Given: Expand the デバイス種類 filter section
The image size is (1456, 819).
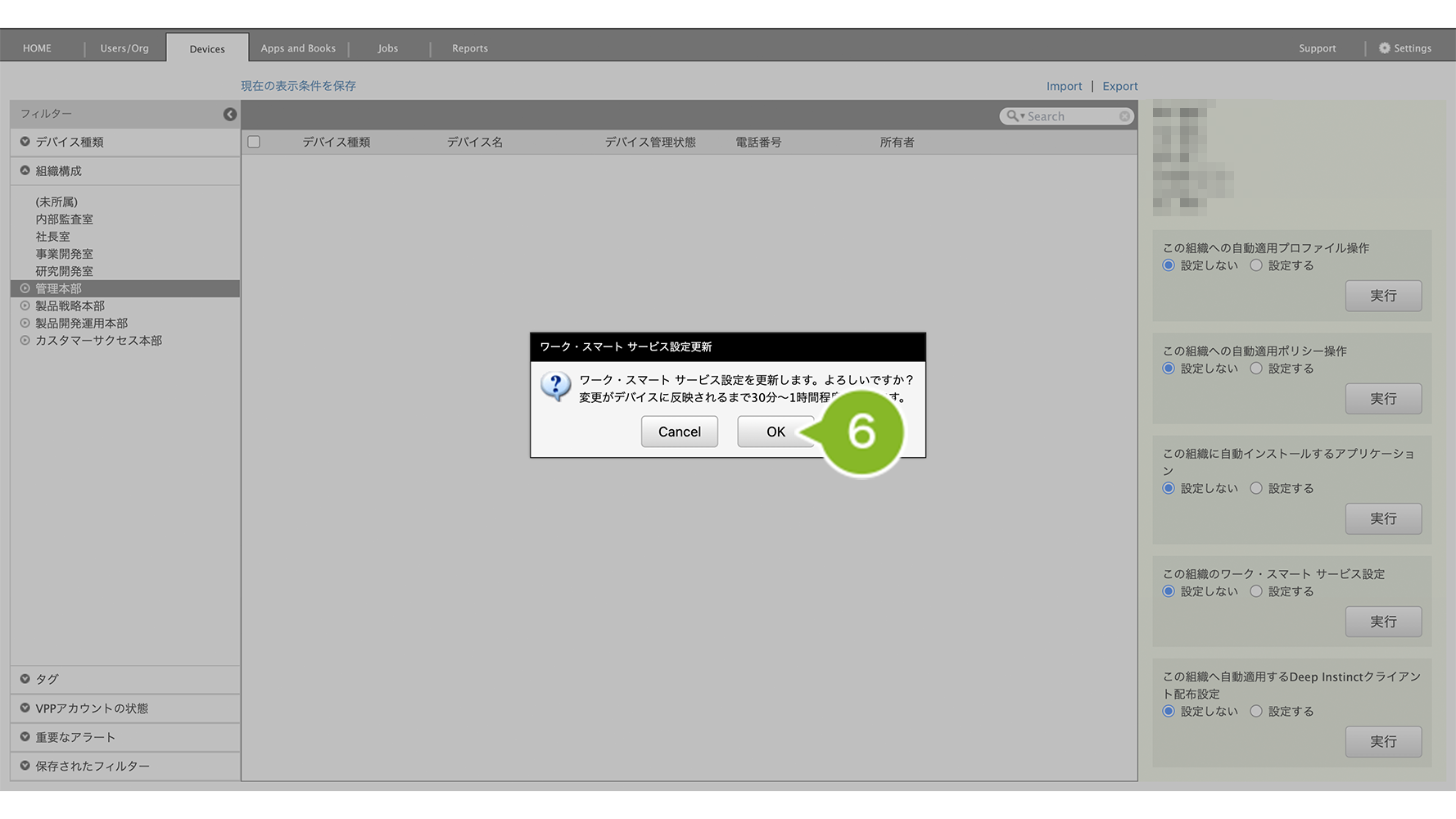Looking at the screenshot, I should coord(25,142).
